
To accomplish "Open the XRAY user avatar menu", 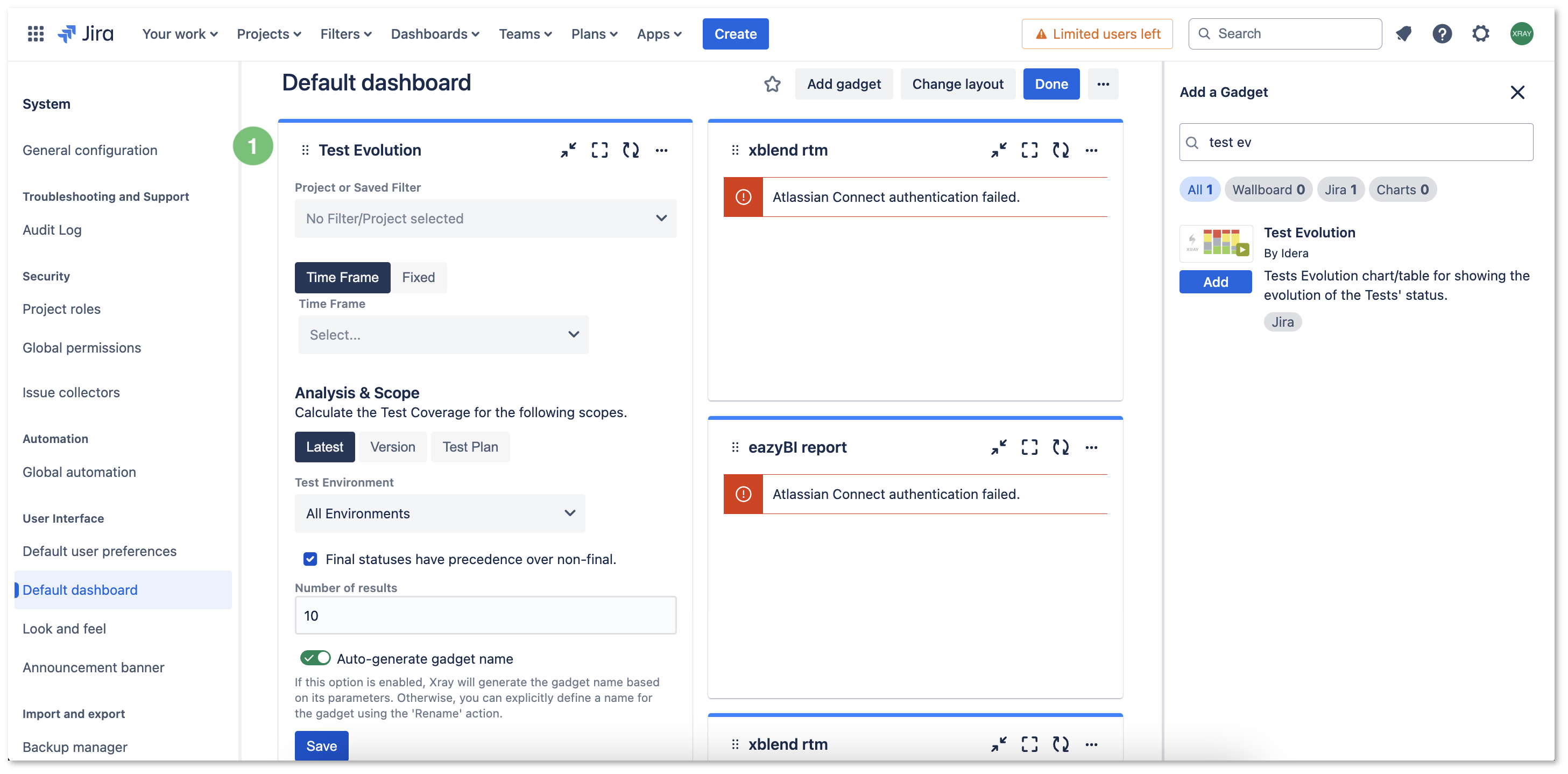I will tap(1521, 33).
